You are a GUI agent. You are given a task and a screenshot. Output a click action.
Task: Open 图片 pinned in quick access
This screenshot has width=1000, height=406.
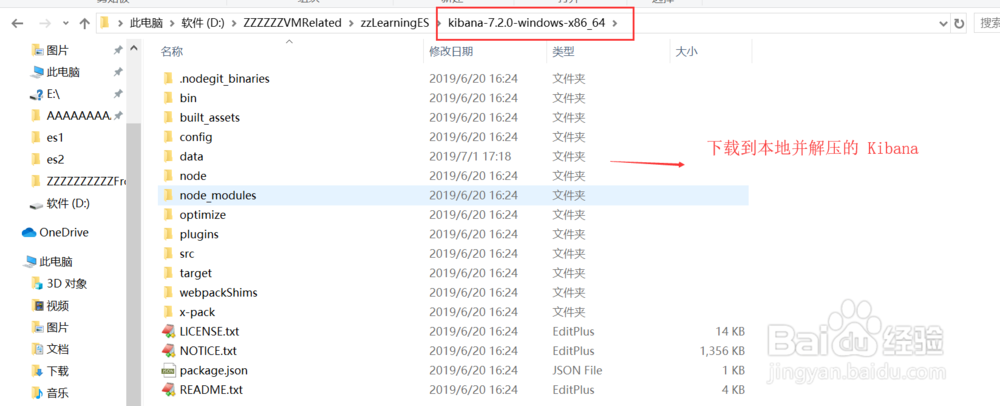click(x=57, y=50)
